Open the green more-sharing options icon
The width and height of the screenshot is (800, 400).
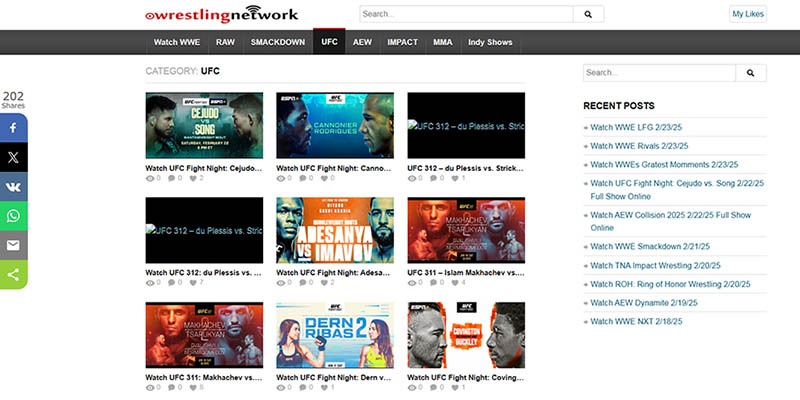[13, 274]
